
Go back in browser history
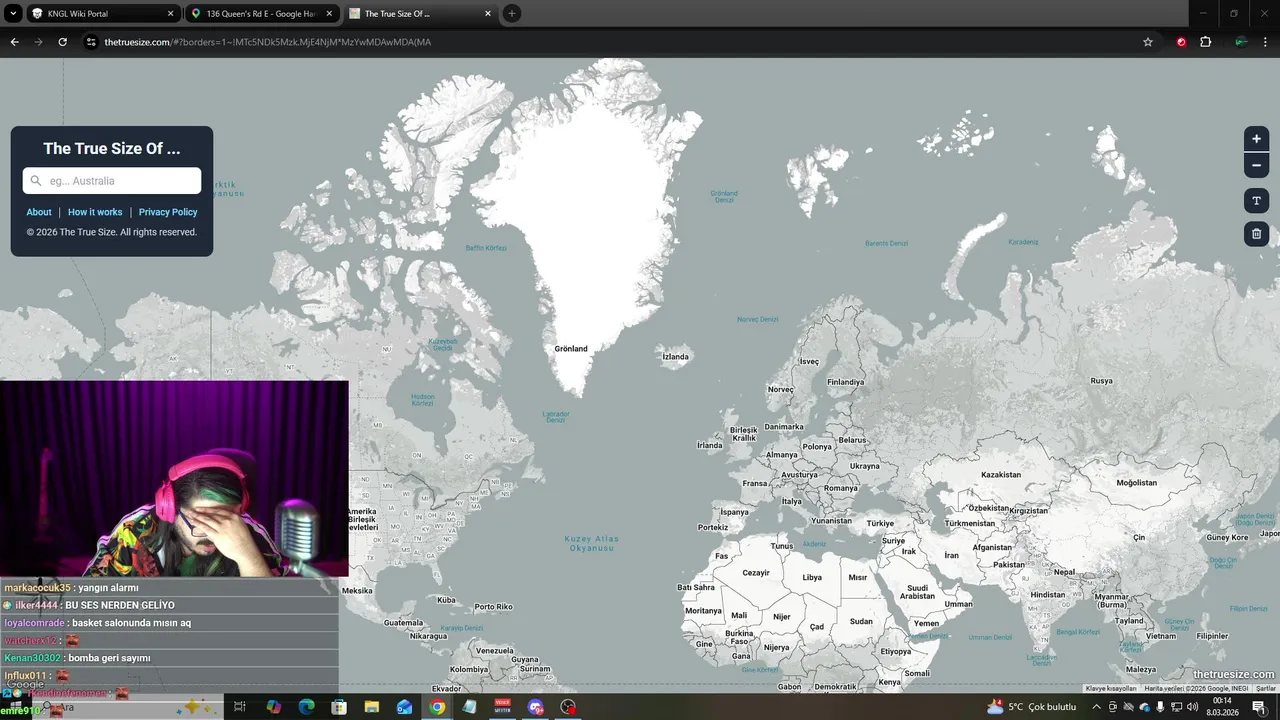click(15, 42)
